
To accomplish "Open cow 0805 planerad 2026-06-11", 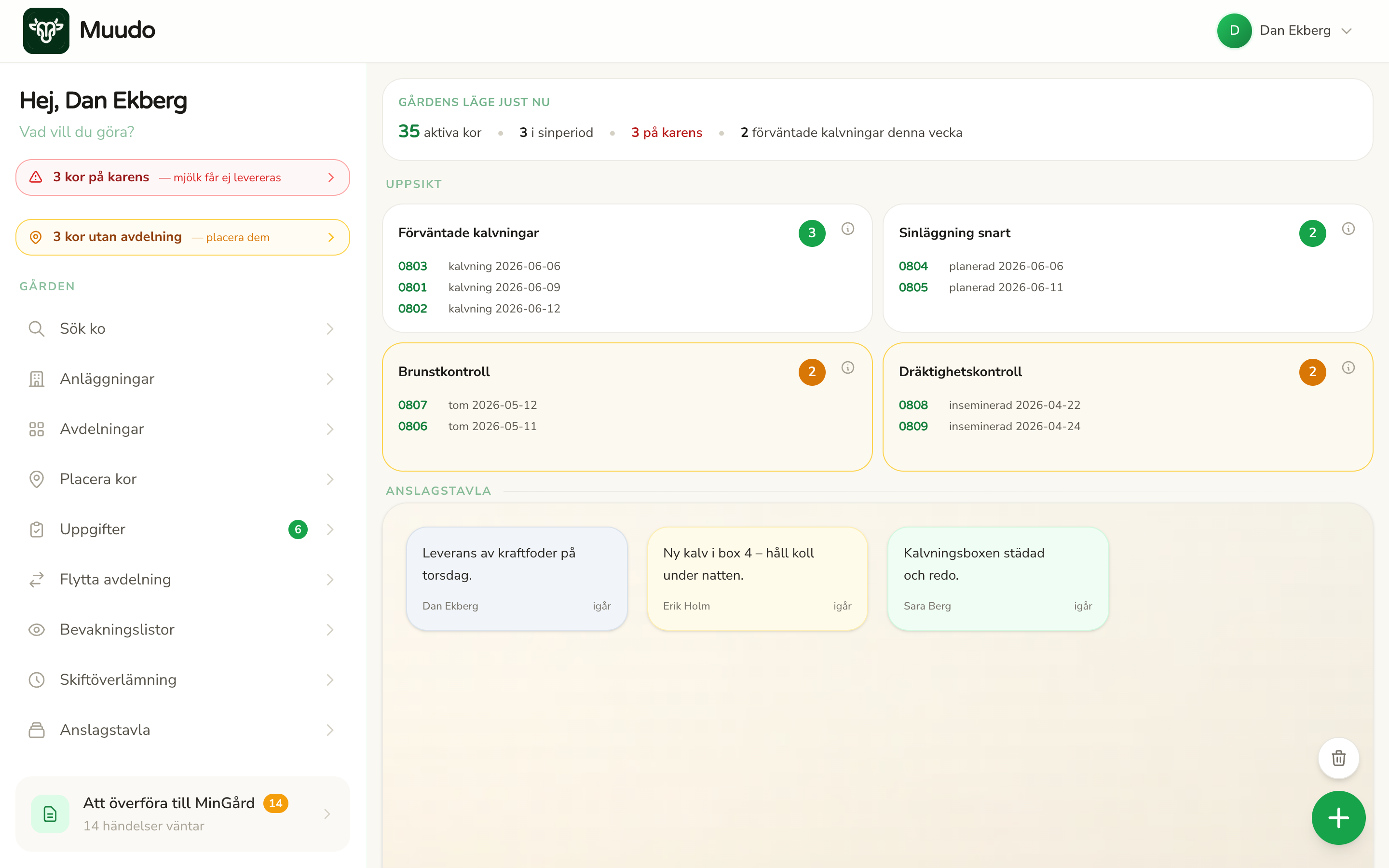I will click(913, 287).
